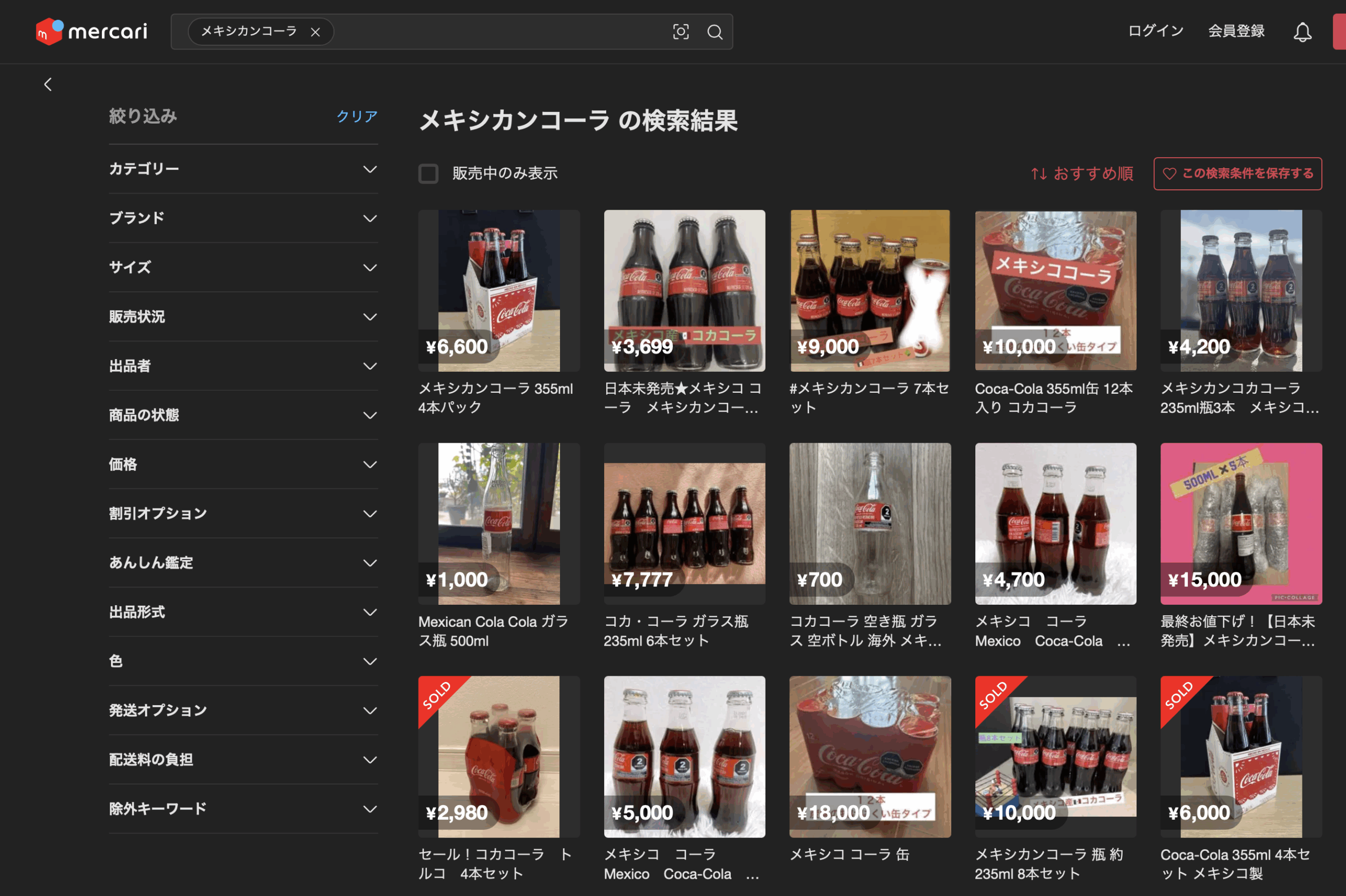Expand the 価格 filter

click(243, 464)
